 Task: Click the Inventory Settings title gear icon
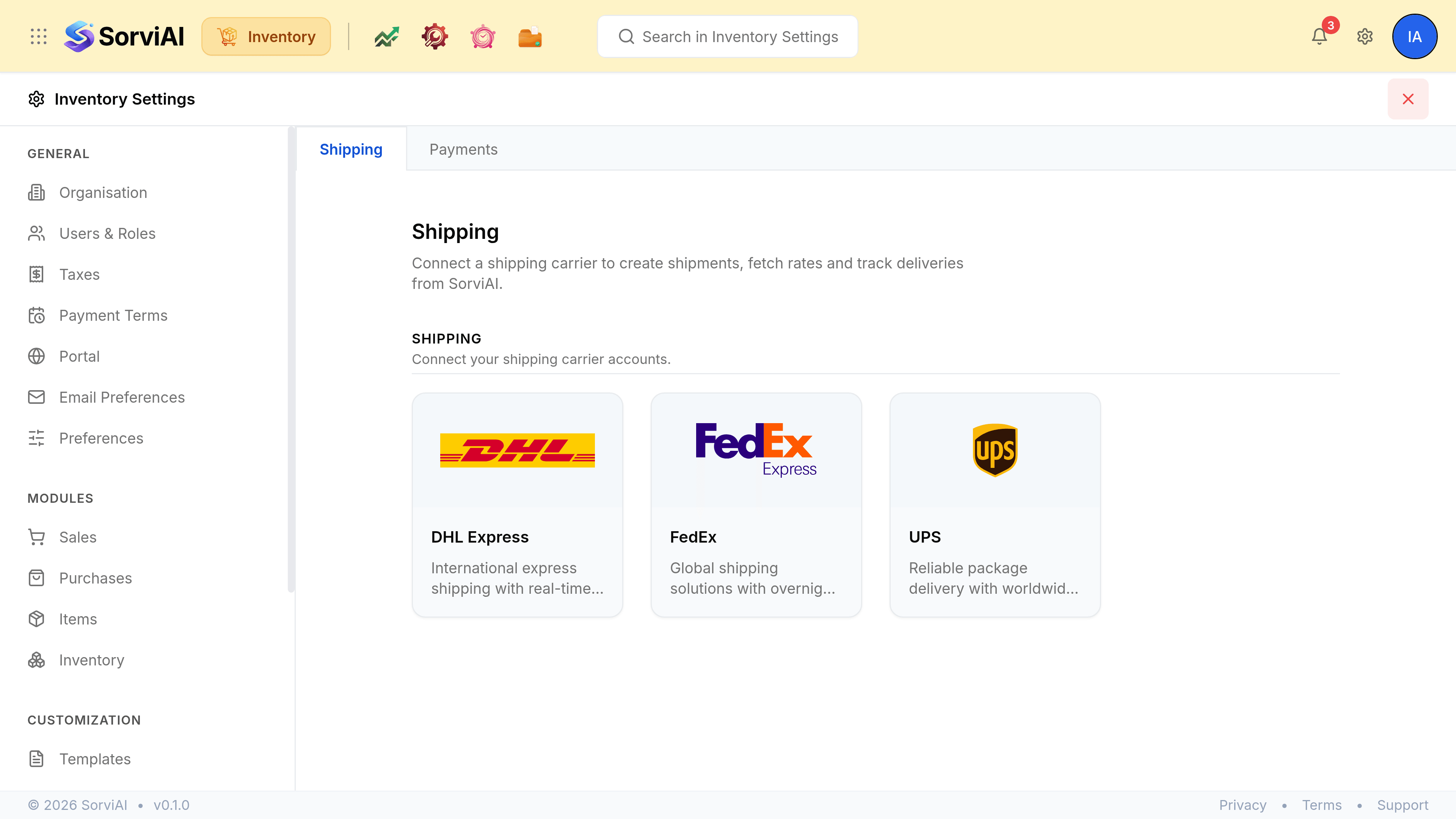coord(36,99)
